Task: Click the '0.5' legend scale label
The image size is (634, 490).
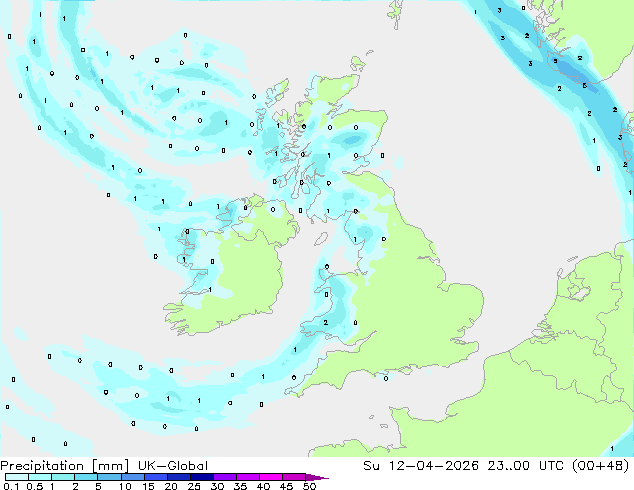Action: [35, 486]
